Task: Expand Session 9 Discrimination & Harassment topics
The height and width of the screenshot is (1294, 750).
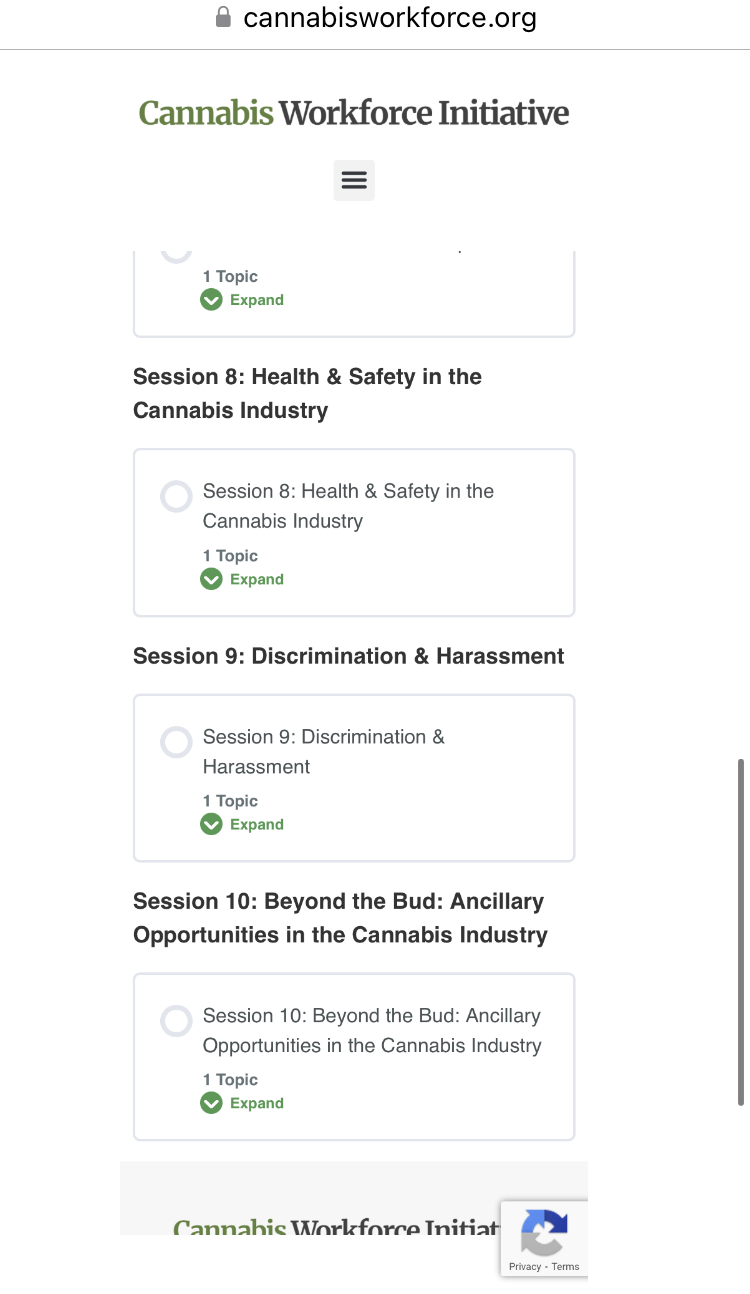Action: [242, 824]
